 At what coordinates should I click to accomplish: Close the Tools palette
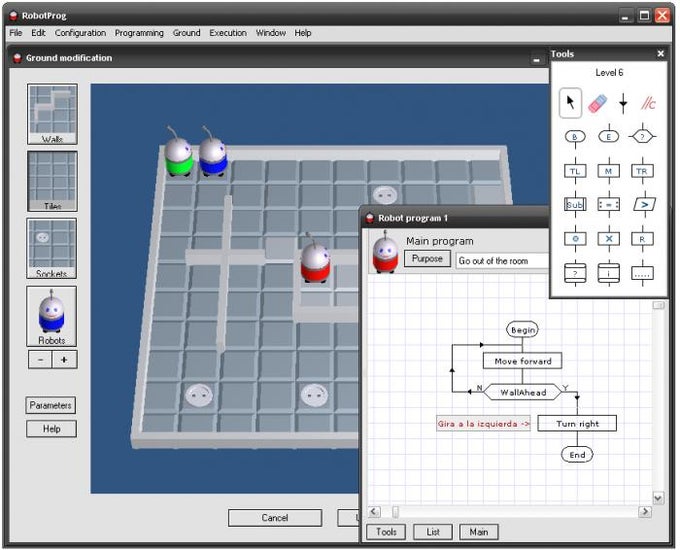[660, 53]
